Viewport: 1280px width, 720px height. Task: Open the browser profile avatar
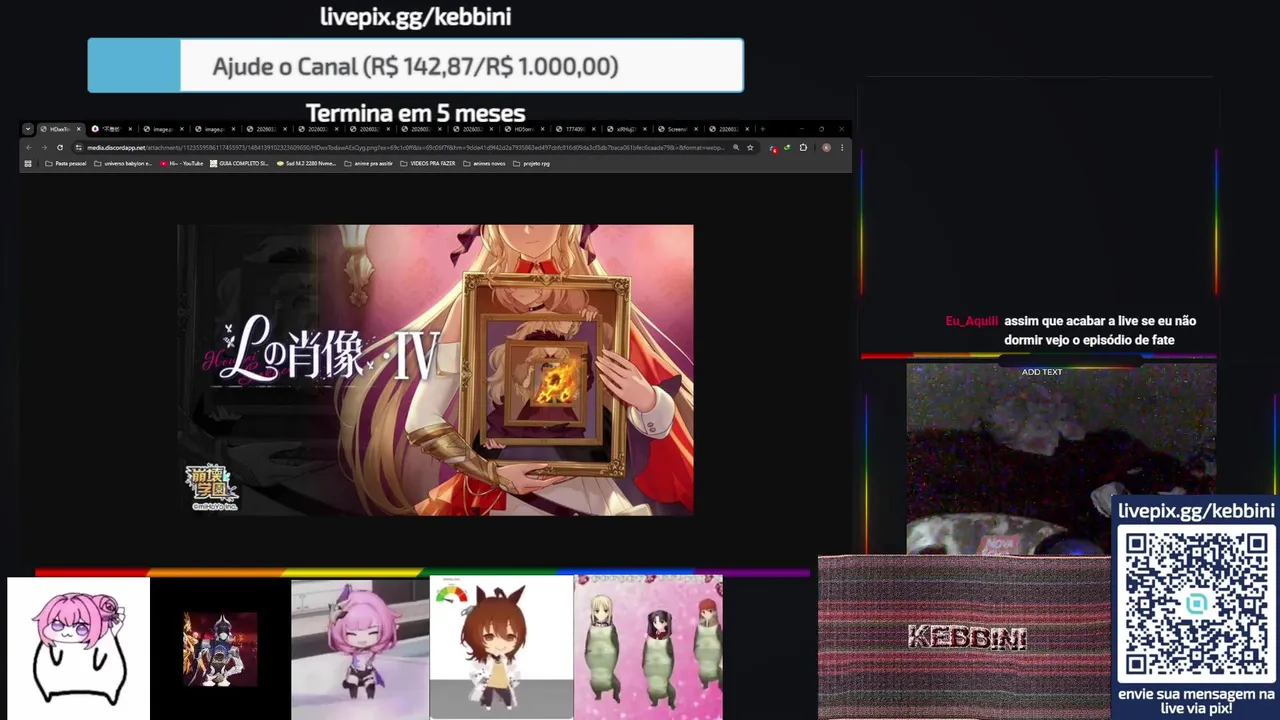[826, 148]
